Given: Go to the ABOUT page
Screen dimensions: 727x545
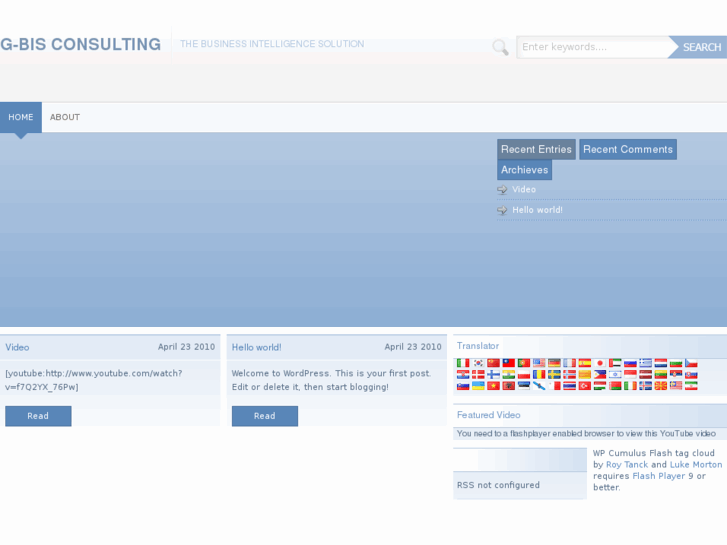Looking at the screenshot, I should click(65, 117).
